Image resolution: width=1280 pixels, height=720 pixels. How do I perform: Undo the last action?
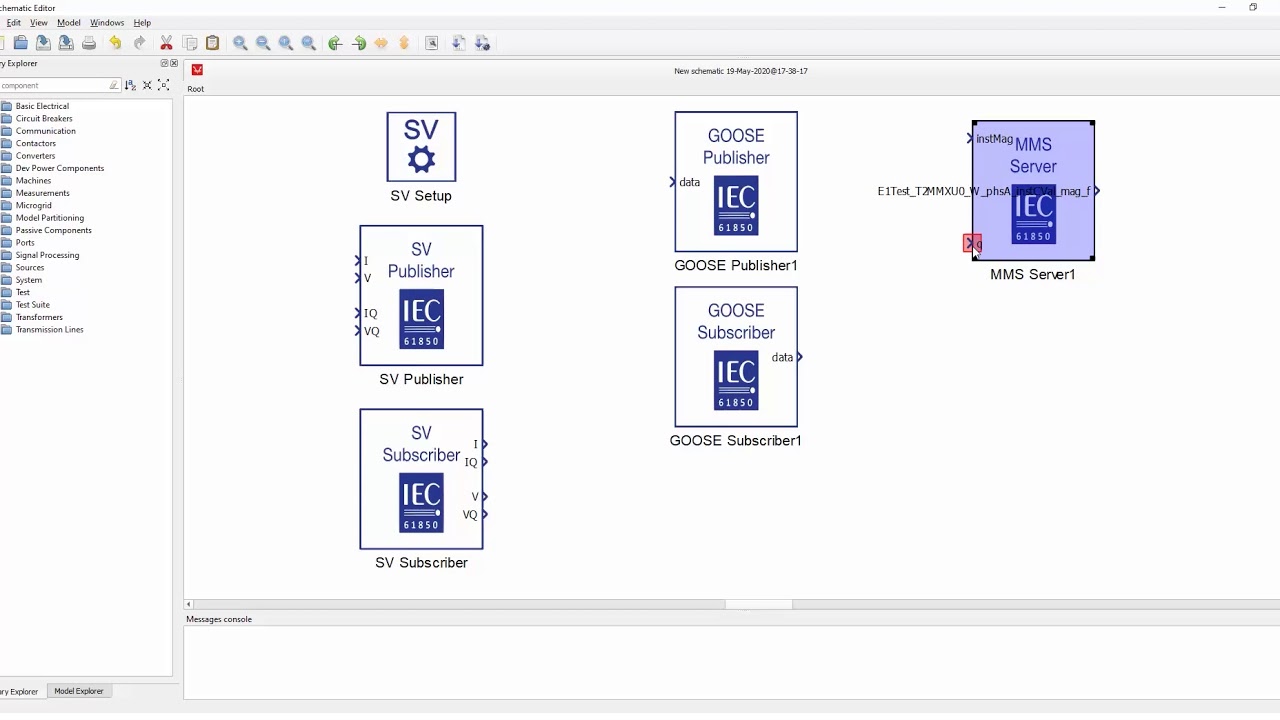116,43
